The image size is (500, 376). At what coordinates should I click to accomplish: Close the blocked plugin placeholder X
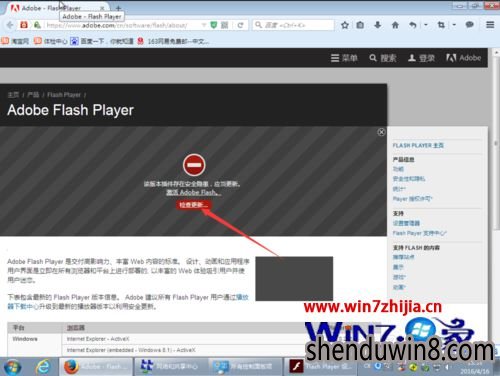pyautogui.click(x=381, y=132)
